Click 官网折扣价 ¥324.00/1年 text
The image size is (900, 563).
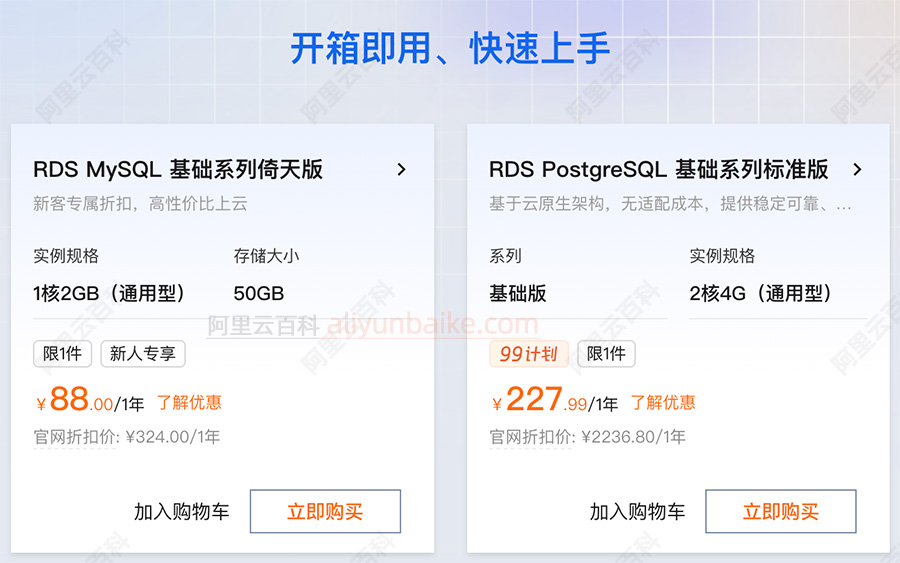click(127, 437)
